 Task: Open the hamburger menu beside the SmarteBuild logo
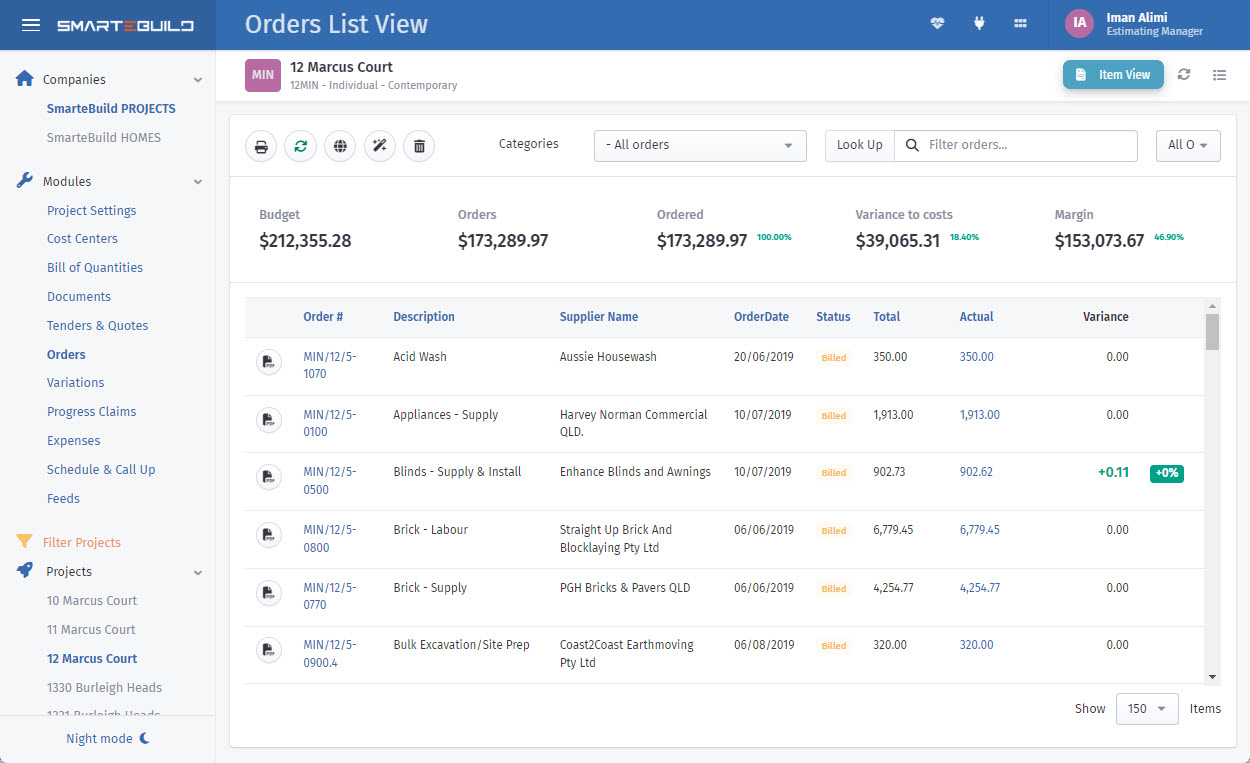click(30, 24)
